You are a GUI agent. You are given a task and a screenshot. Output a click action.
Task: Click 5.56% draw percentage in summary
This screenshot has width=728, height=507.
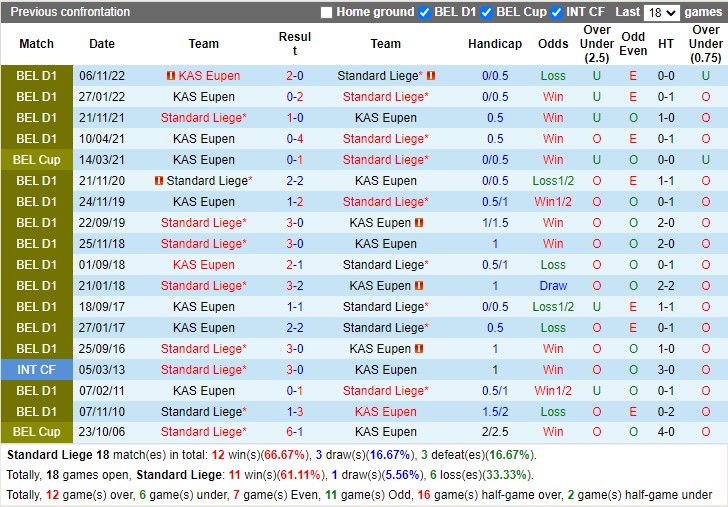(404, 475)
